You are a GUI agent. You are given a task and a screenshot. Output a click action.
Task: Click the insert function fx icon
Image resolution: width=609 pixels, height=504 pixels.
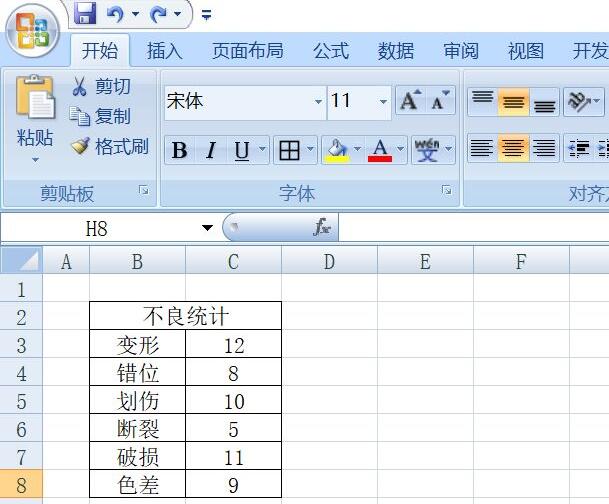click(x=322, y=228)
